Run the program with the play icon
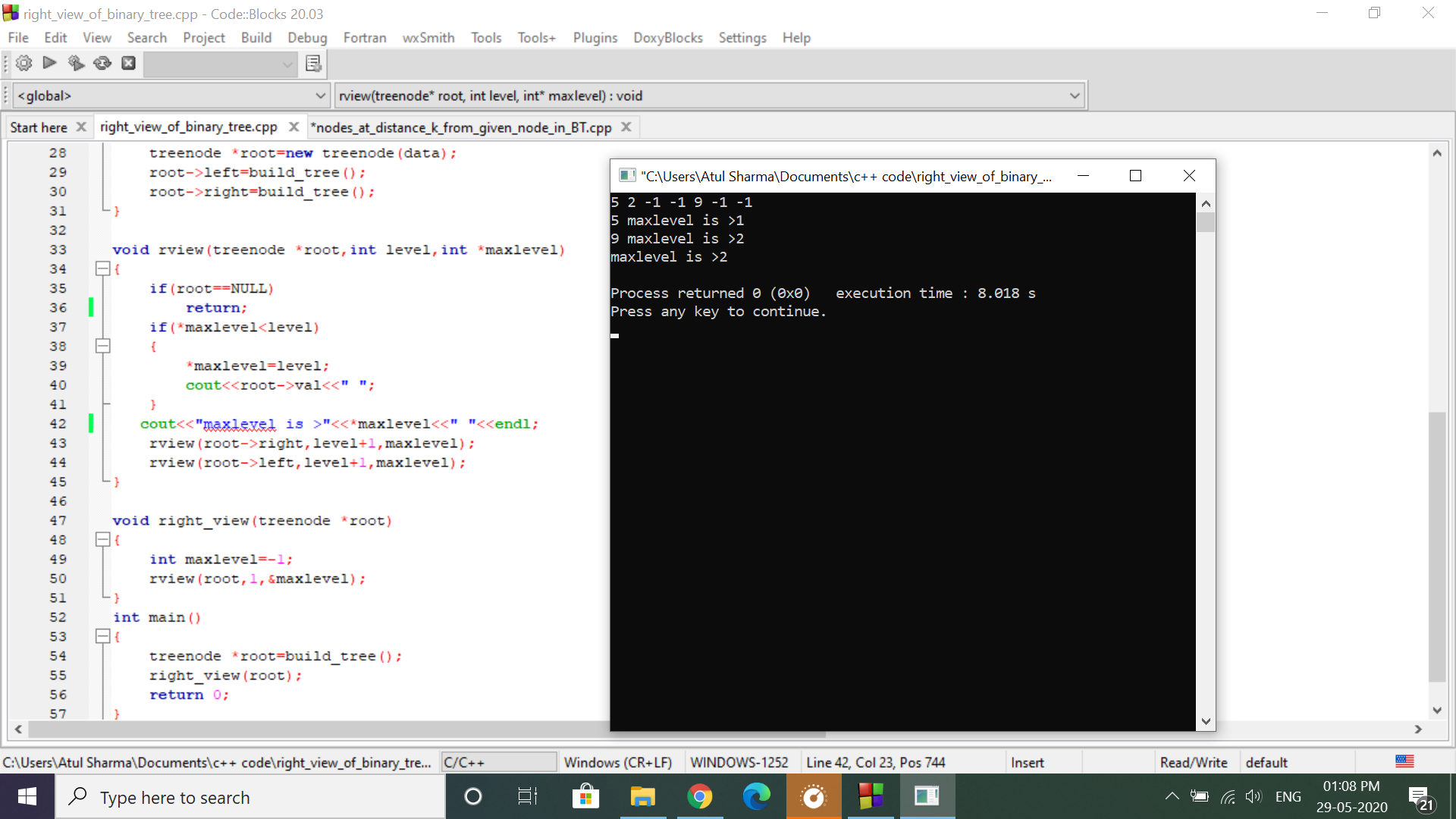Screen dimensions: 1456x819 click(x=50, y=63)
